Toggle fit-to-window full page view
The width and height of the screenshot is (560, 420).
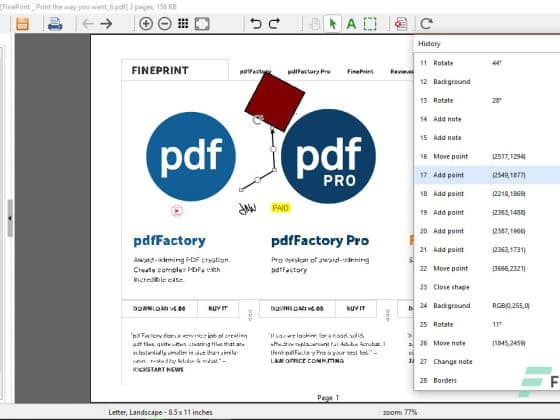click(202, 24)
